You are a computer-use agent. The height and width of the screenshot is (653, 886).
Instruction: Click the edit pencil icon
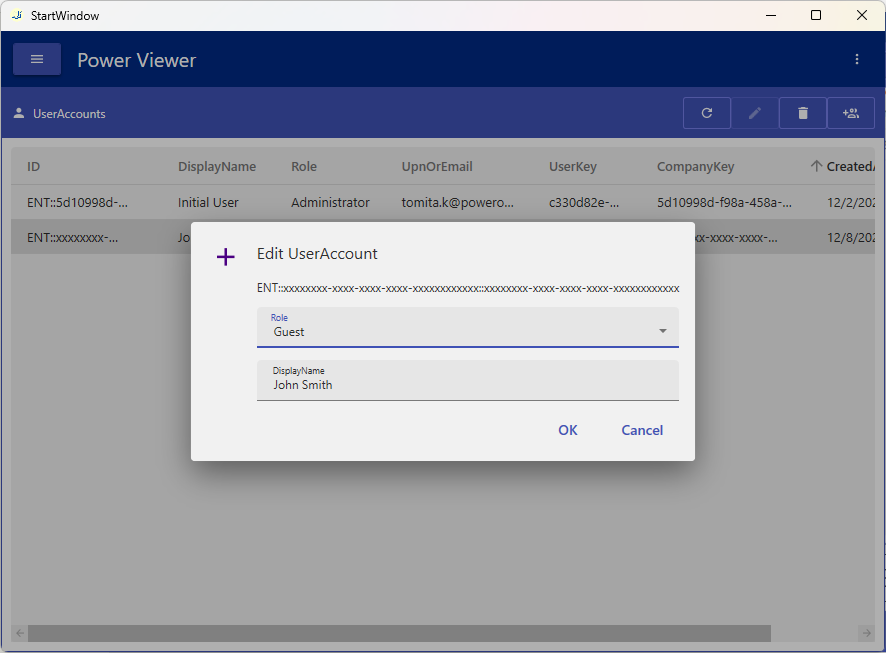(755, 113)
